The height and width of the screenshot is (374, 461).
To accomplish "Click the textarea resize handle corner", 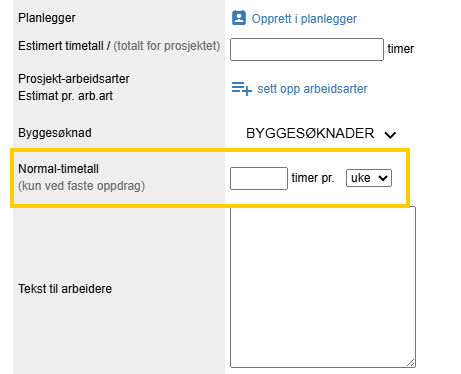I will click(411, 363).
